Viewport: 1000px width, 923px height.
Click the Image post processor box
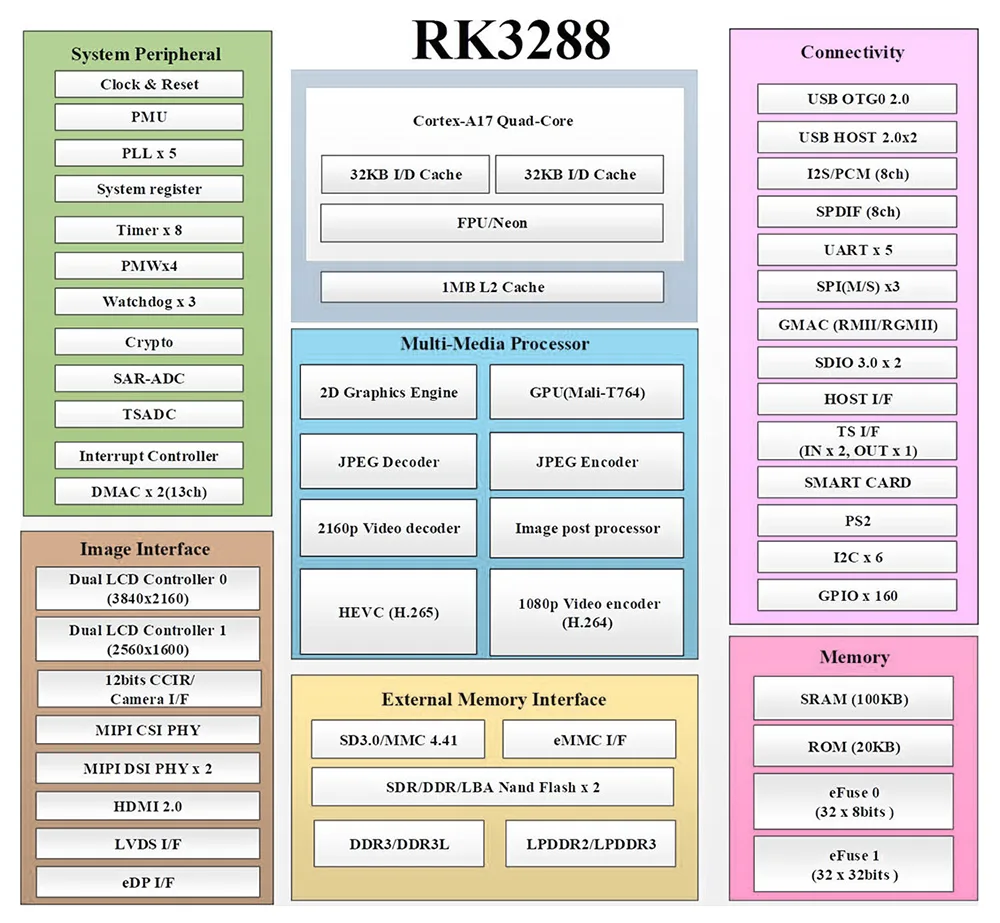click(587, 528)
